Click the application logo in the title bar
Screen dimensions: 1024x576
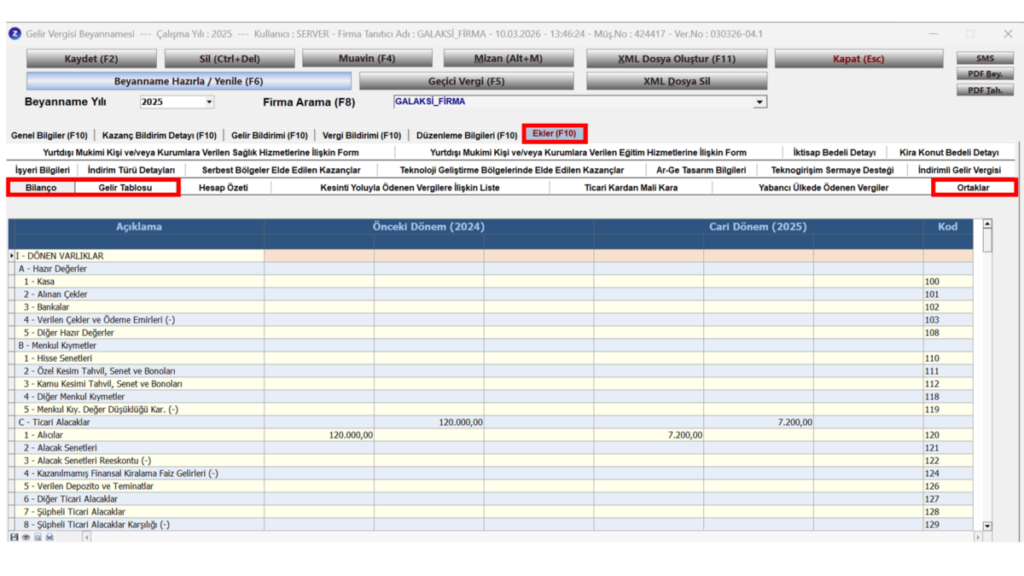[14, 33]
